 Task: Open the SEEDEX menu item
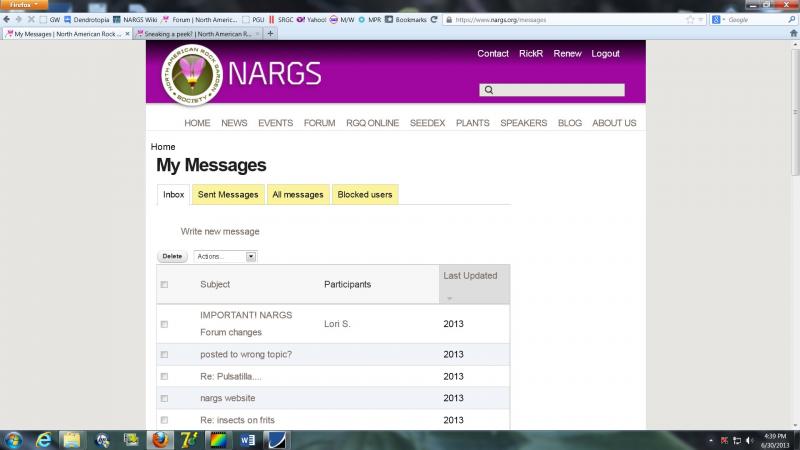pyautogui.click(x=427, y=123)
